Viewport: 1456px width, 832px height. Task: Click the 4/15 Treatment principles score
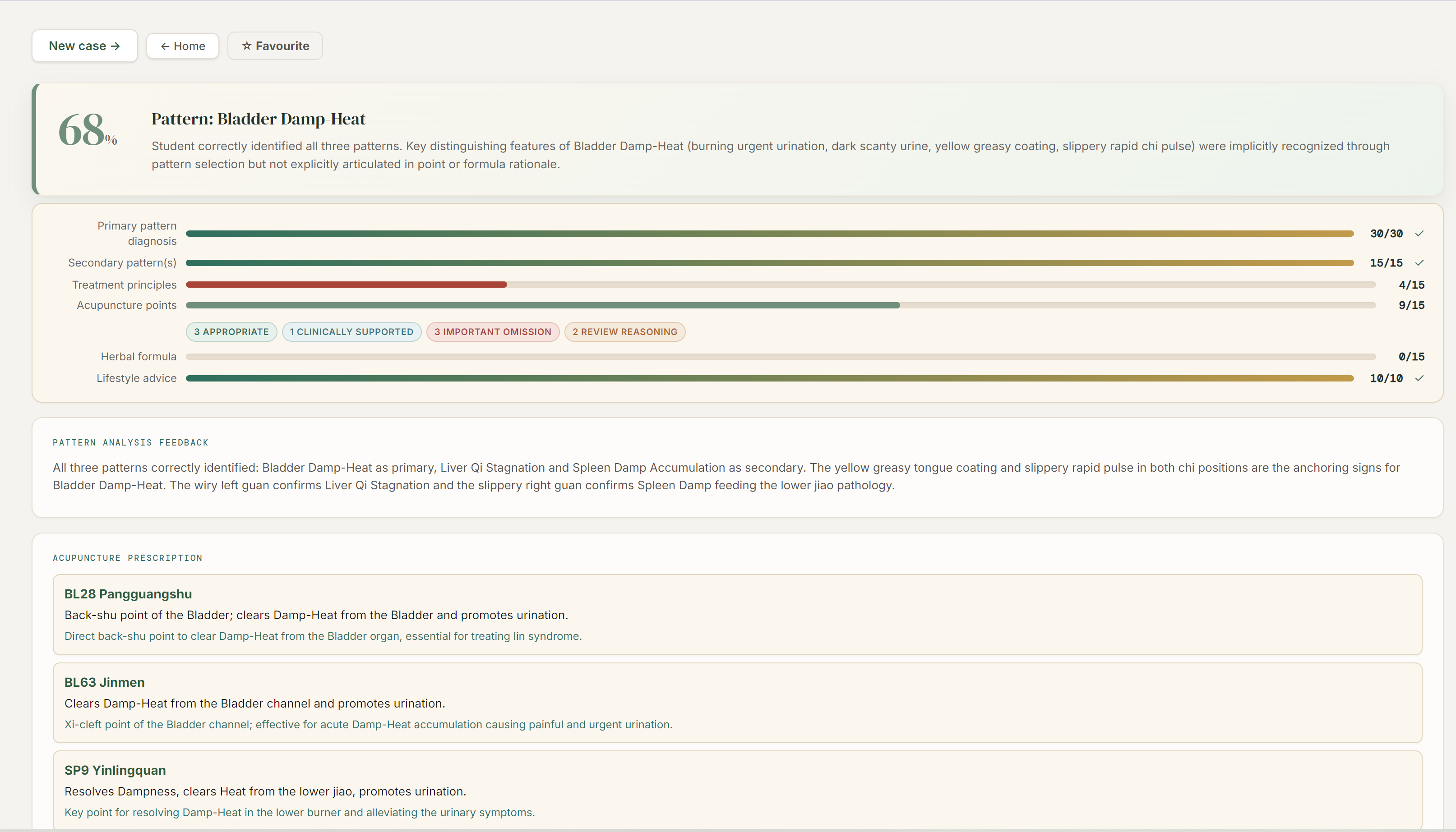click(1411, 285)
